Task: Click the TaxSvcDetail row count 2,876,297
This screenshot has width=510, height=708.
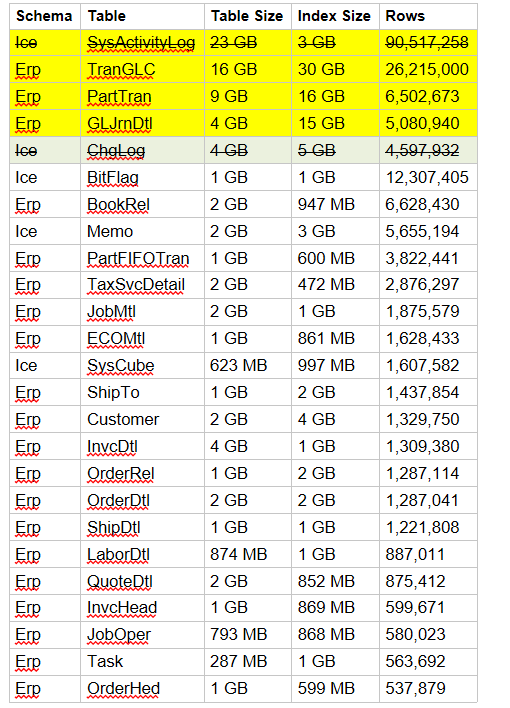Action: point(422,285)
